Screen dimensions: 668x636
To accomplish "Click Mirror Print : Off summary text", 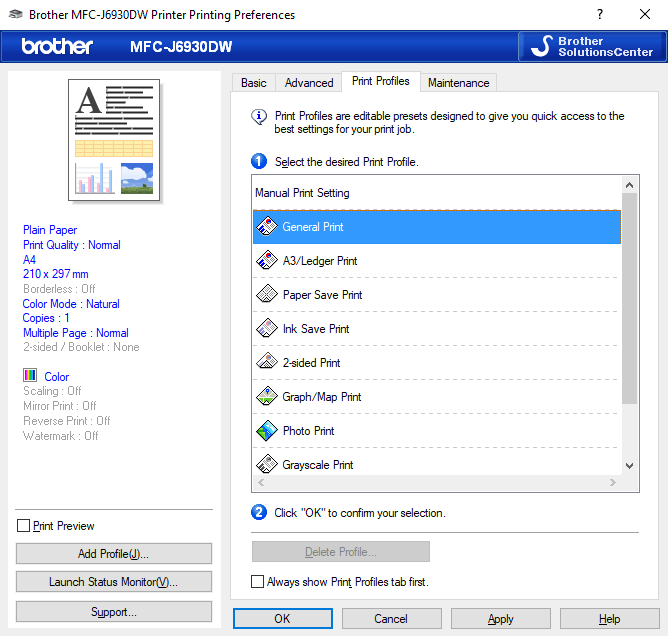I will pos(60,406).
